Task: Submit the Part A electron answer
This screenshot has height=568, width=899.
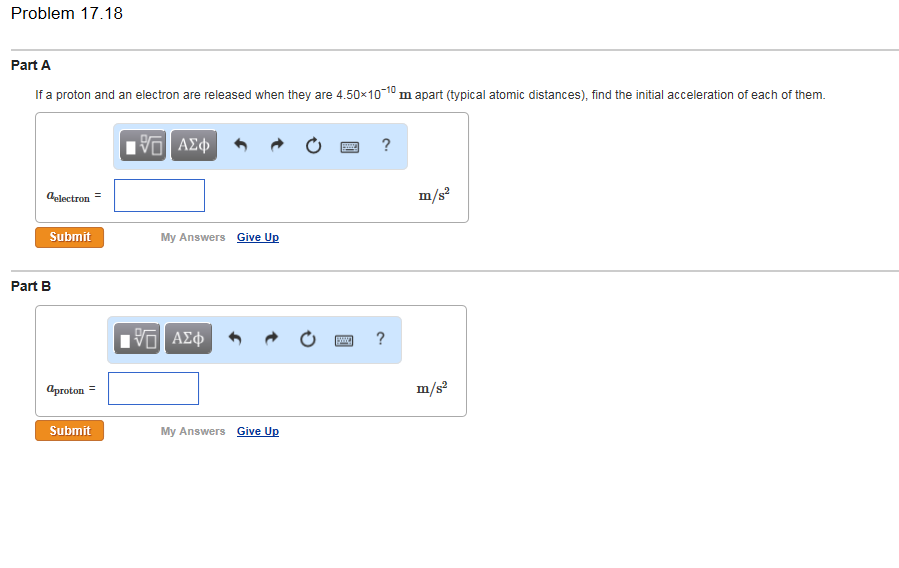Action: tap(69, 237)
